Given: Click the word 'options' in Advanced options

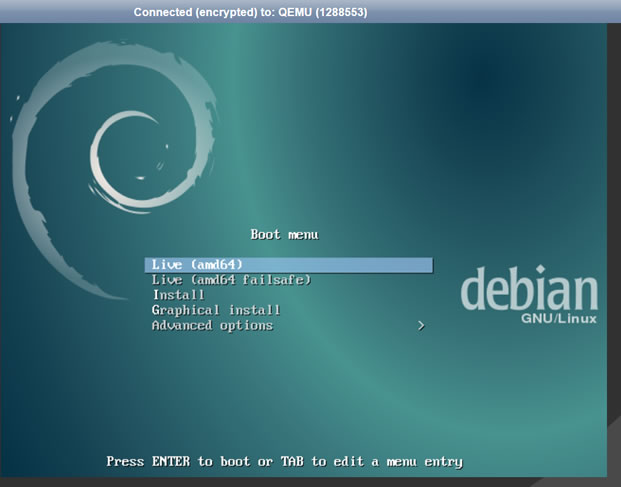Looking at the screenshot, I should pyautogui.click(x=246, y=325).
